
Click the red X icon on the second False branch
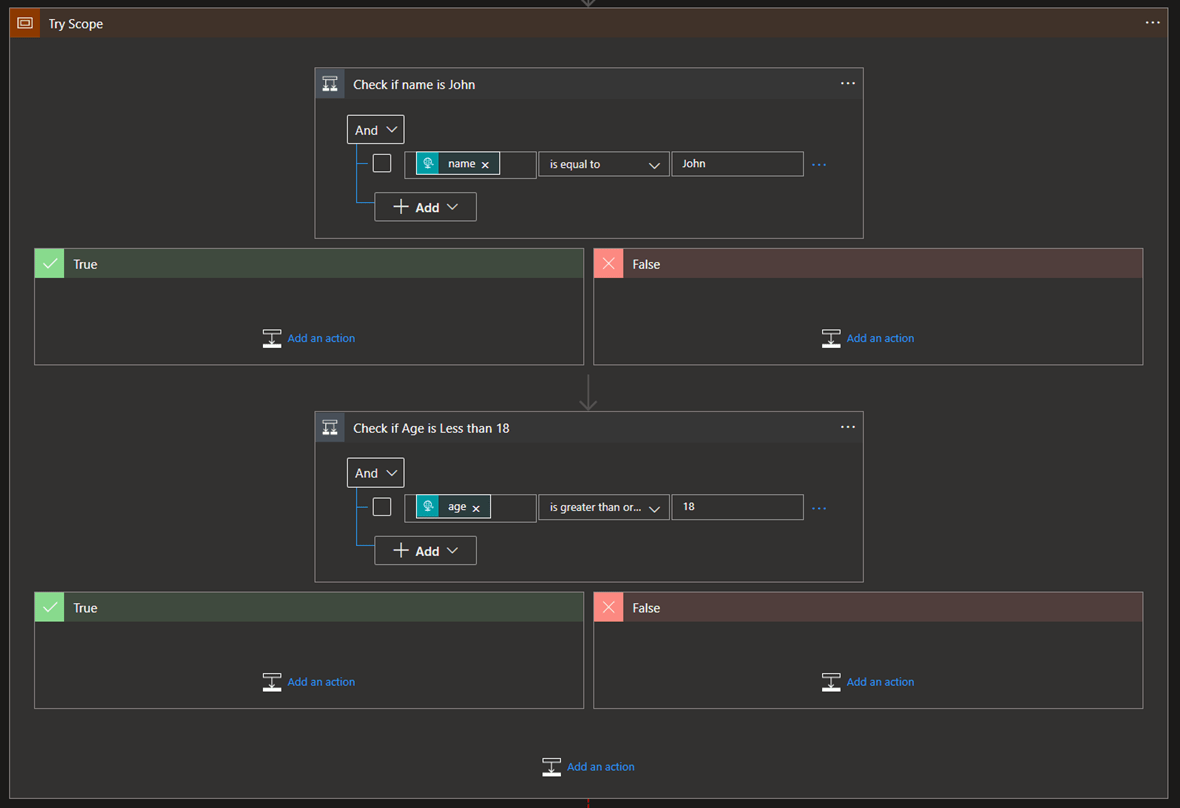[x=608, y=607]
